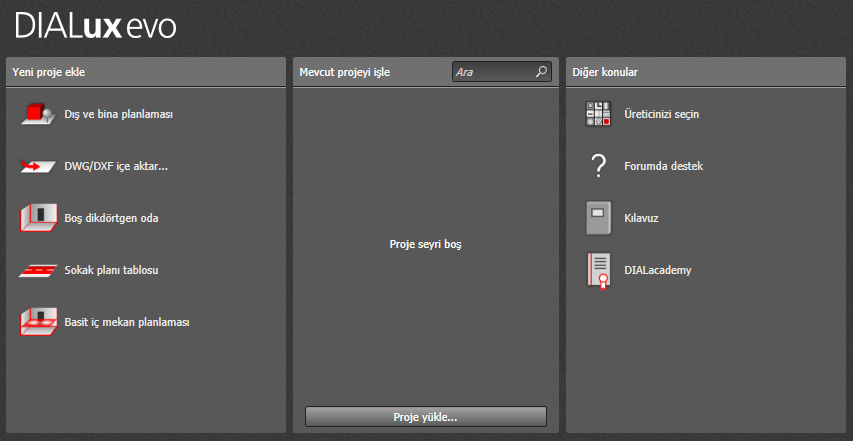Click the DIALux evo logo

(x=95, y=26)
